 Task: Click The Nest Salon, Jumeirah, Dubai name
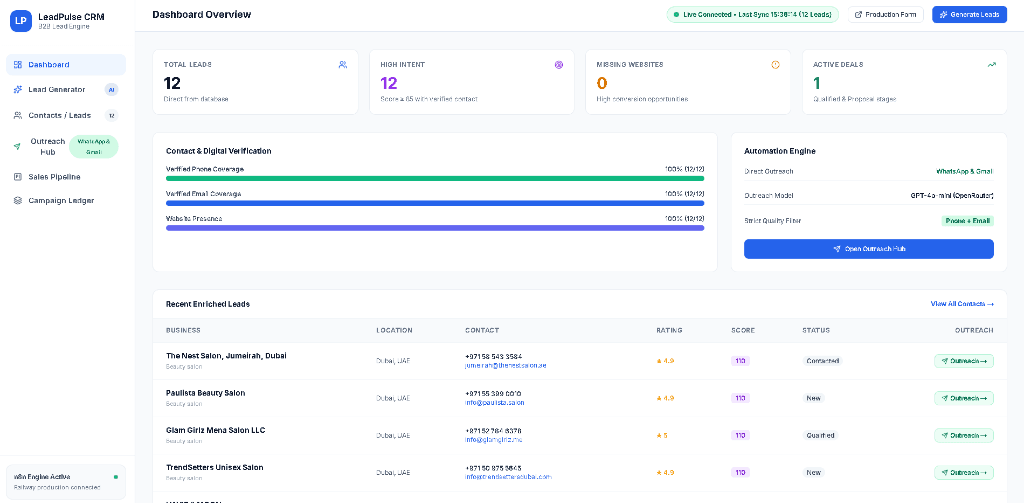tap(226, 356)
